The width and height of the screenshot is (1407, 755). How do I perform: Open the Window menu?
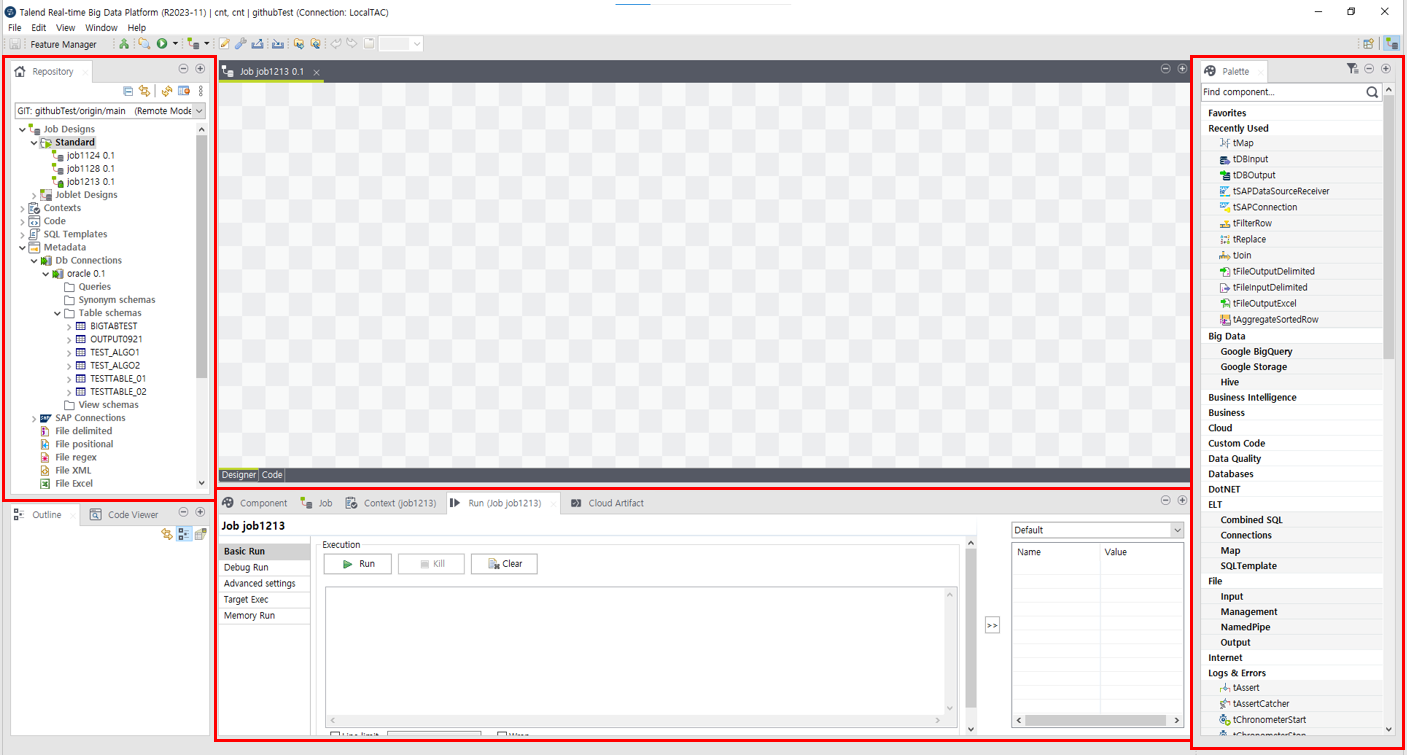pos(101,28)
